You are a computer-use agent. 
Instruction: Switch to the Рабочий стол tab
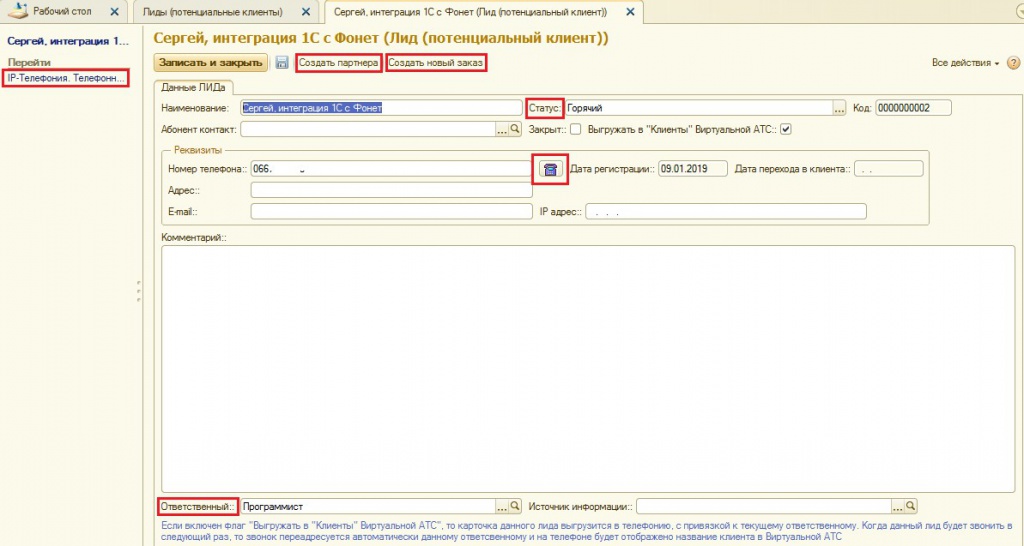[x=62, y=12]
